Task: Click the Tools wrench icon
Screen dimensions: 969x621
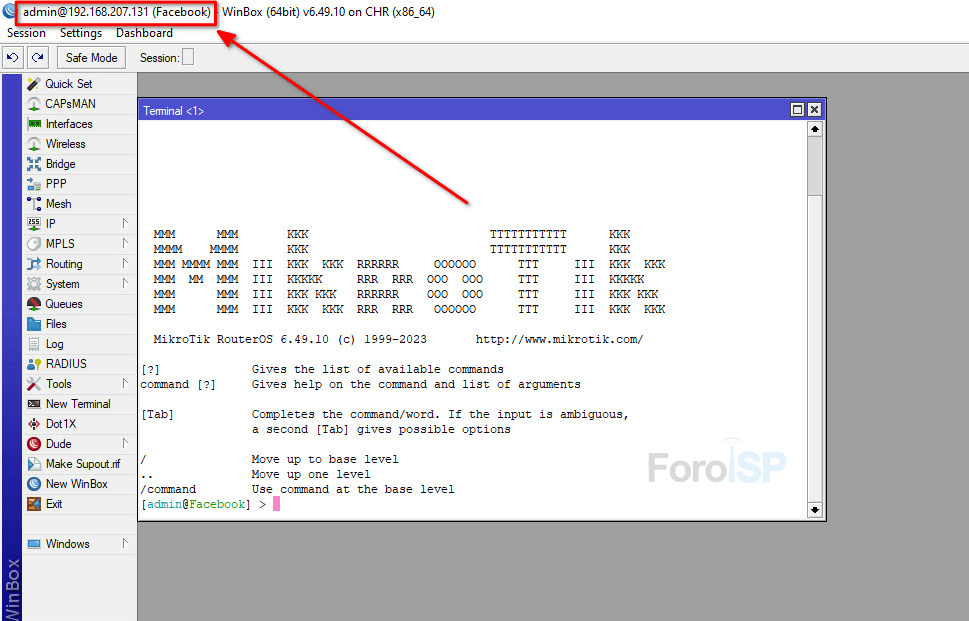Action: click(x=34, y=384)
